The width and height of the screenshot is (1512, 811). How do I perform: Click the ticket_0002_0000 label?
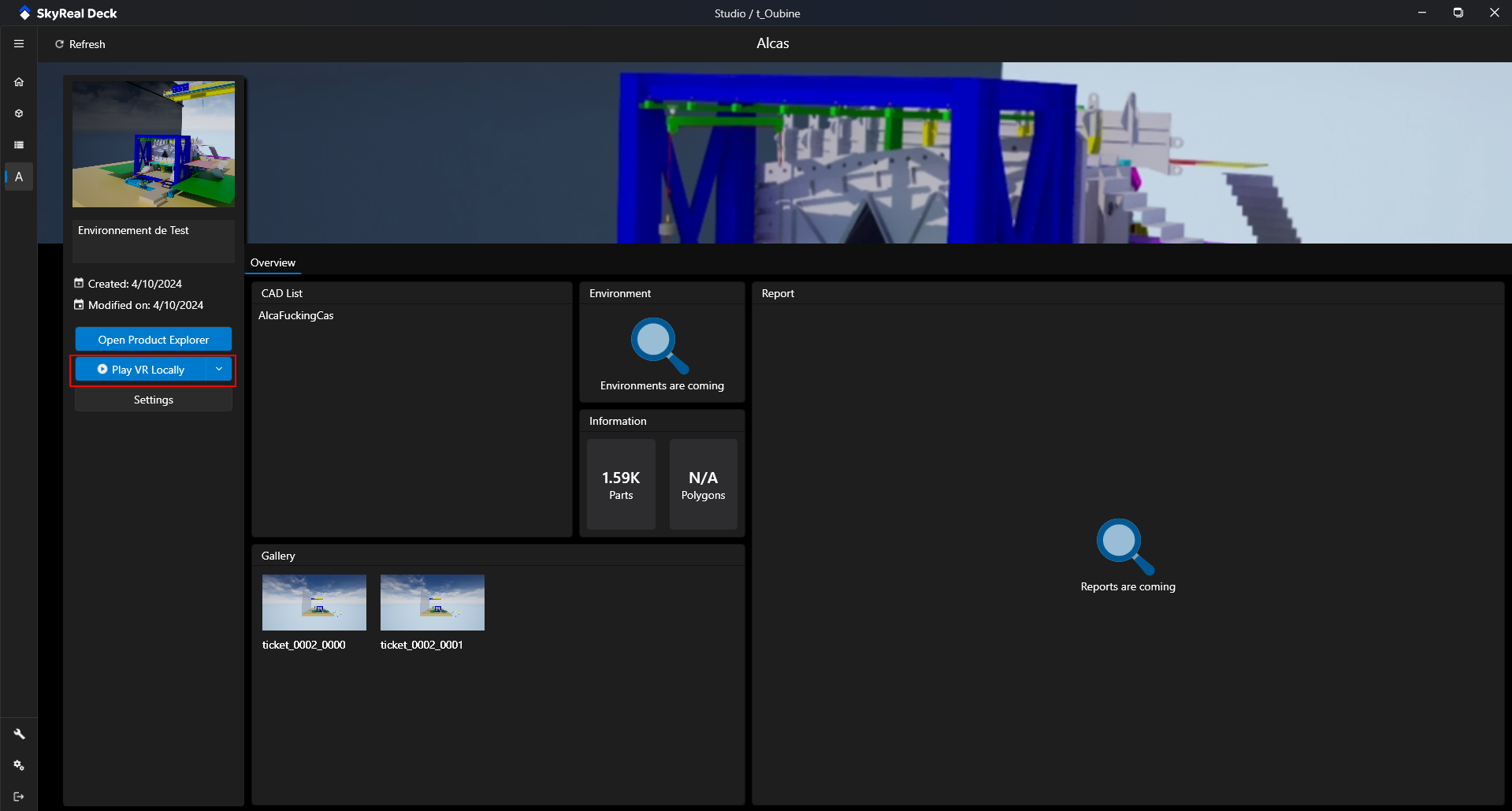[304, 645]
